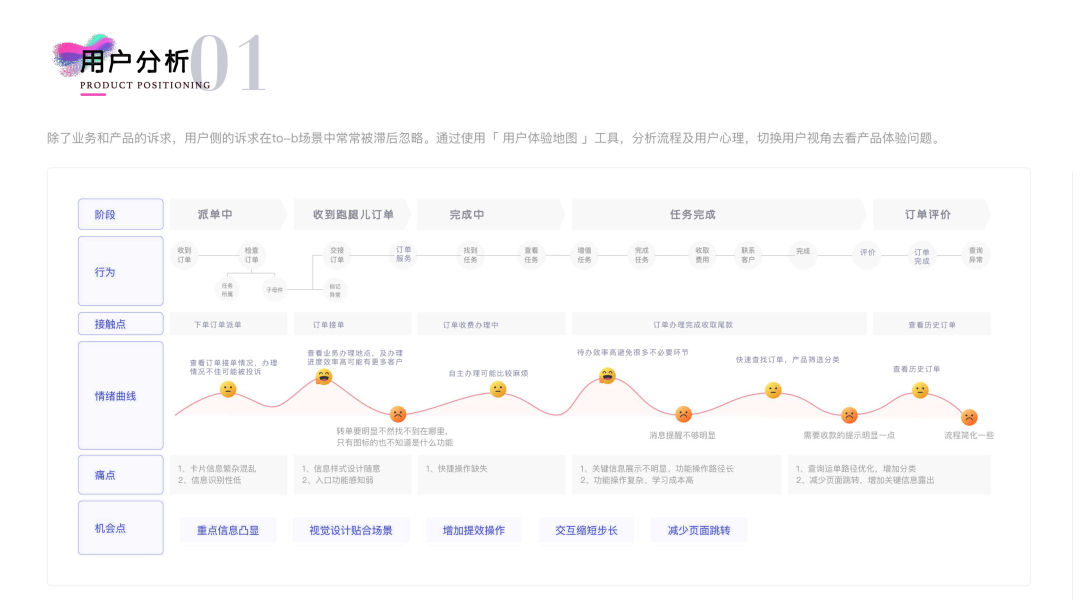Click the sad emoji above '流程简化一些'
Screen dimensions: 1081x600
tap(969, 417)
